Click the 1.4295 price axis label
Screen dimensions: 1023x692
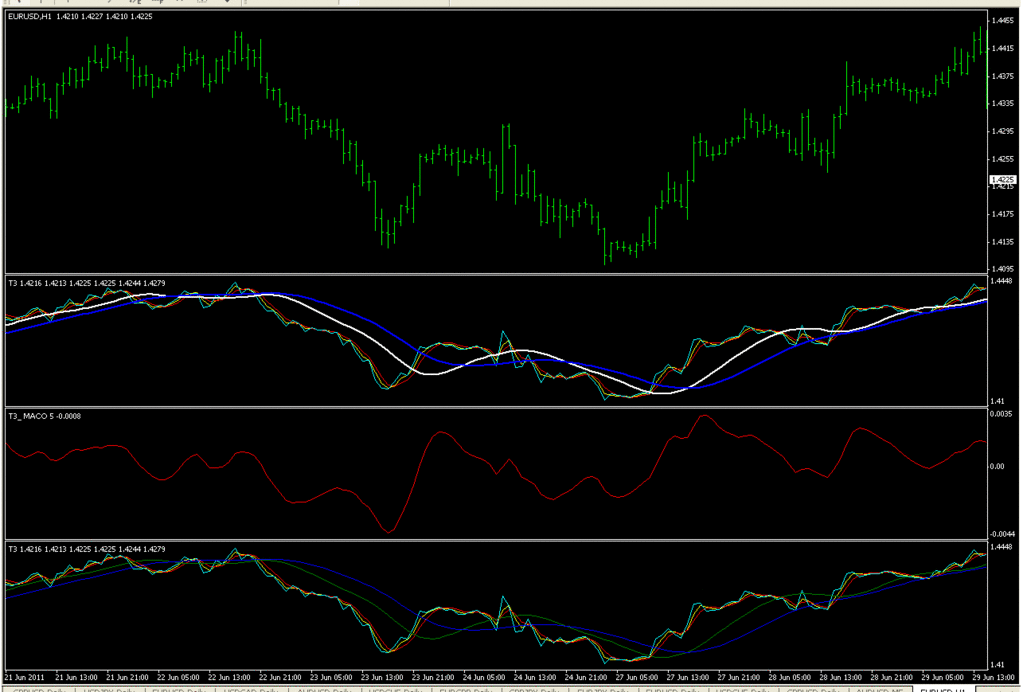[1003, 131]
